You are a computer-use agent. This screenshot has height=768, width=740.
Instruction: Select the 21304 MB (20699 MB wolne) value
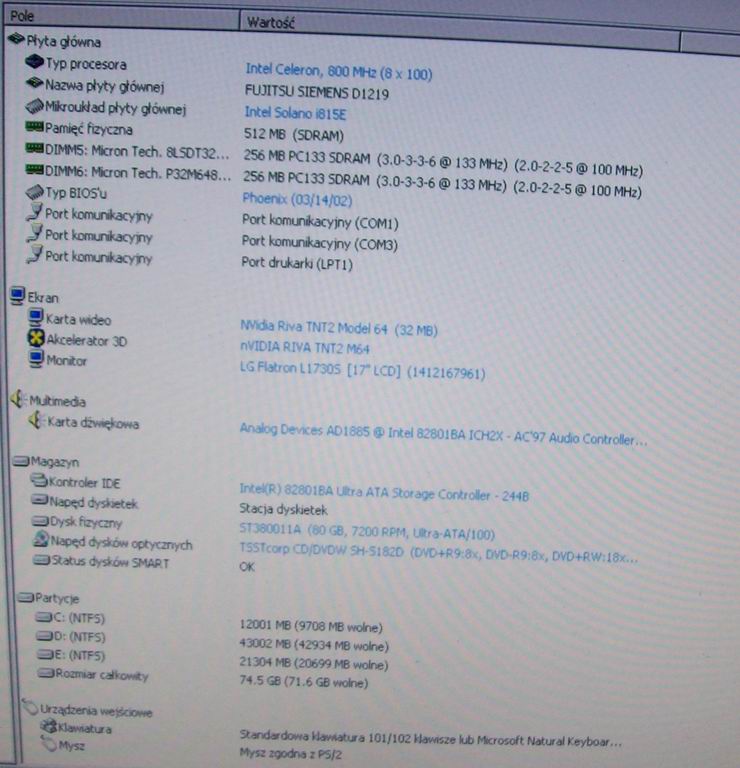[314, 664]
